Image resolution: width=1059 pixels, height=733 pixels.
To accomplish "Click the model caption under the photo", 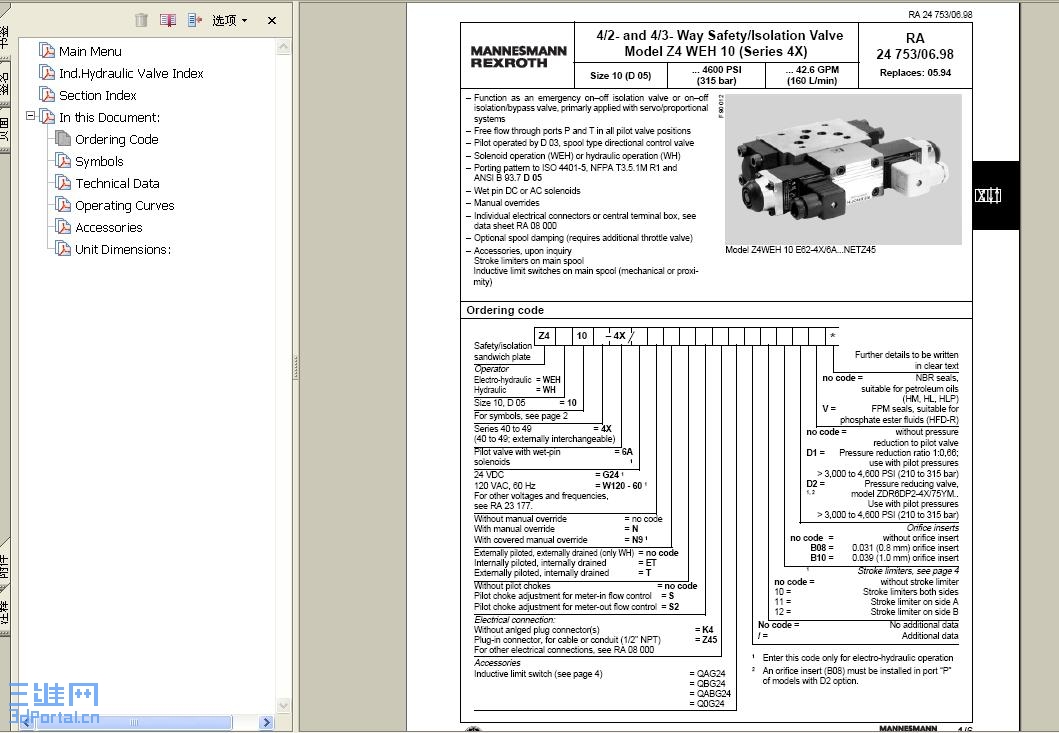I will pos(800,249).
